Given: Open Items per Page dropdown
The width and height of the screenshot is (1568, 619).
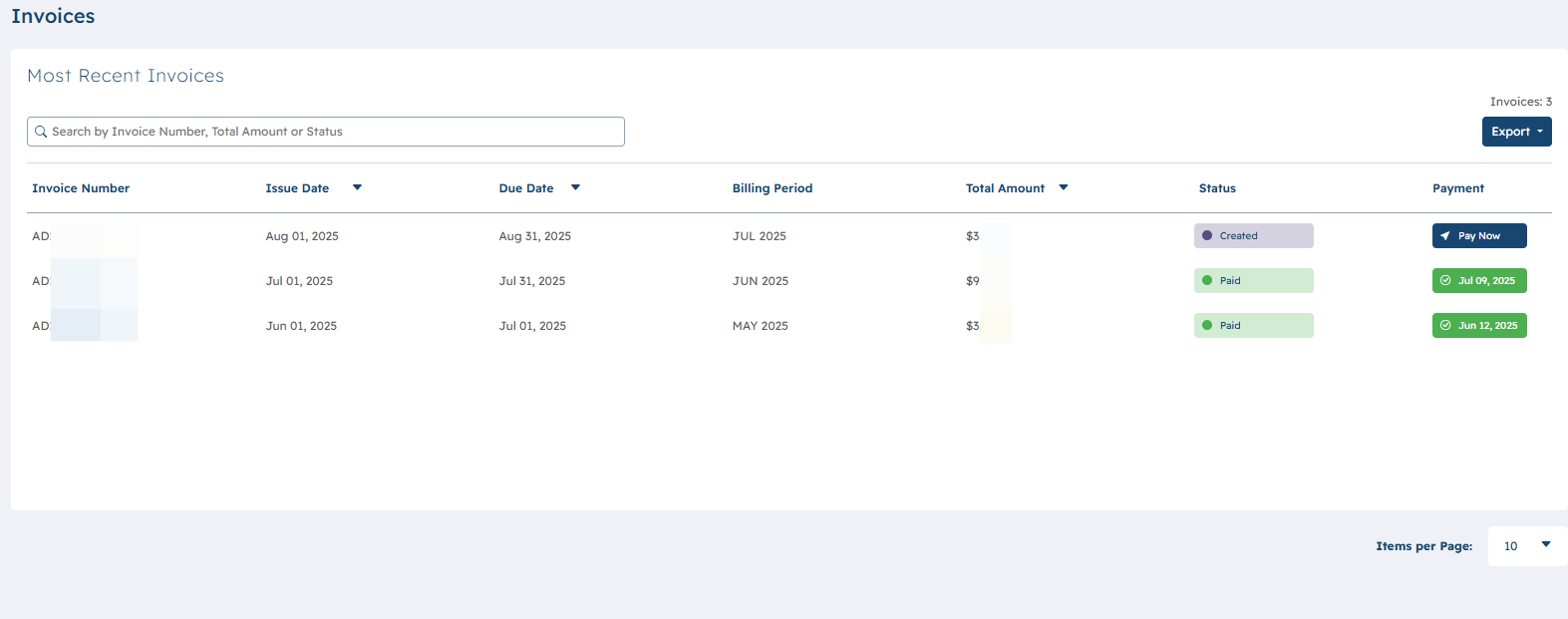Looking at the screenshot, I should [x=1527, y=546].
